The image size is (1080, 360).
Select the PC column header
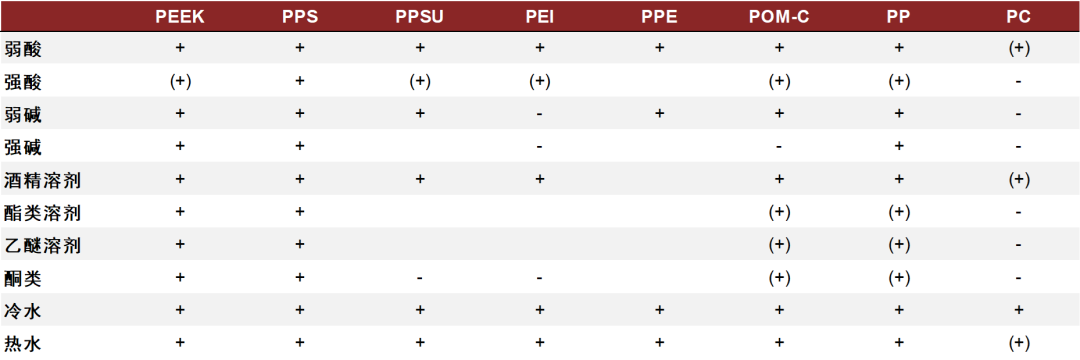click(1018, 17)
